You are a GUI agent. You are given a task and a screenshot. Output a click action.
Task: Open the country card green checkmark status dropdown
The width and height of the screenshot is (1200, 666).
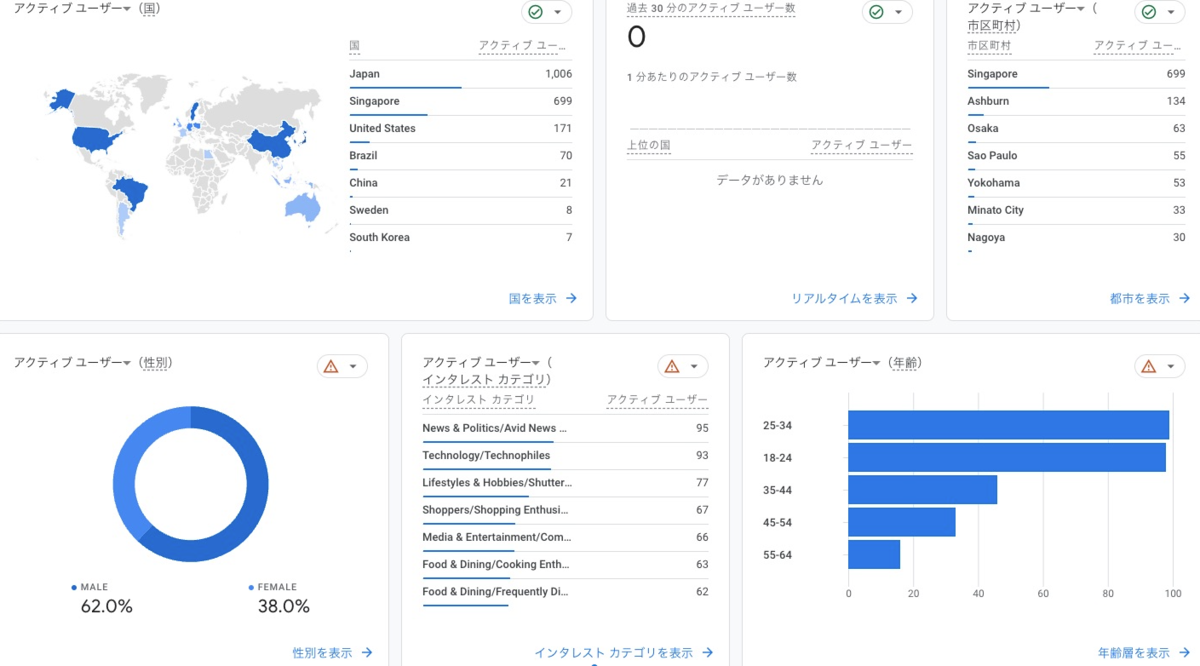pyautogui.click(x=547, y=12)
